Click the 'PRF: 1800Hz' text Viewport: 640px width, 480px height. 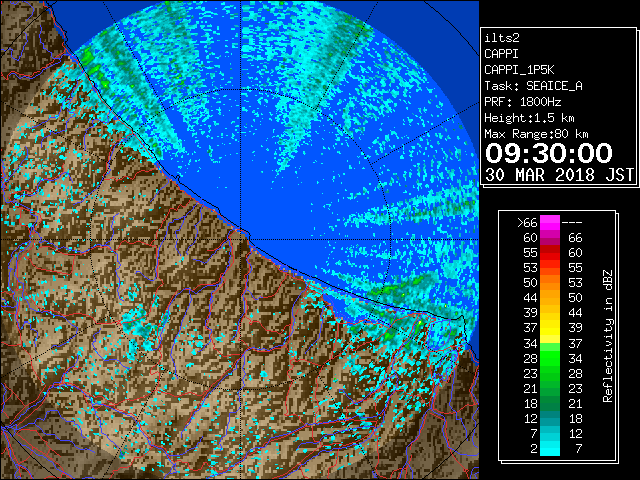point(523,102)
